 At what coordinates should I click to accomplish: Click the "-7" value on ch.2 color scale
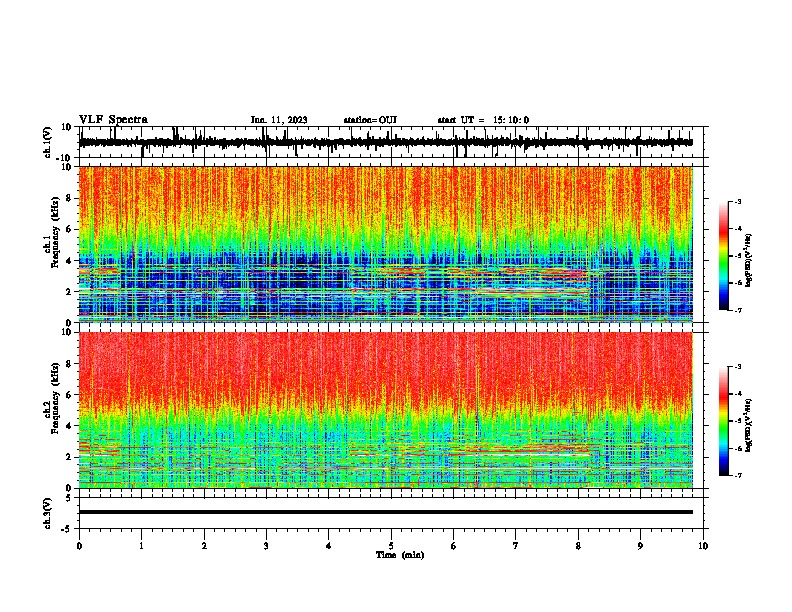(x=737, y=476)
